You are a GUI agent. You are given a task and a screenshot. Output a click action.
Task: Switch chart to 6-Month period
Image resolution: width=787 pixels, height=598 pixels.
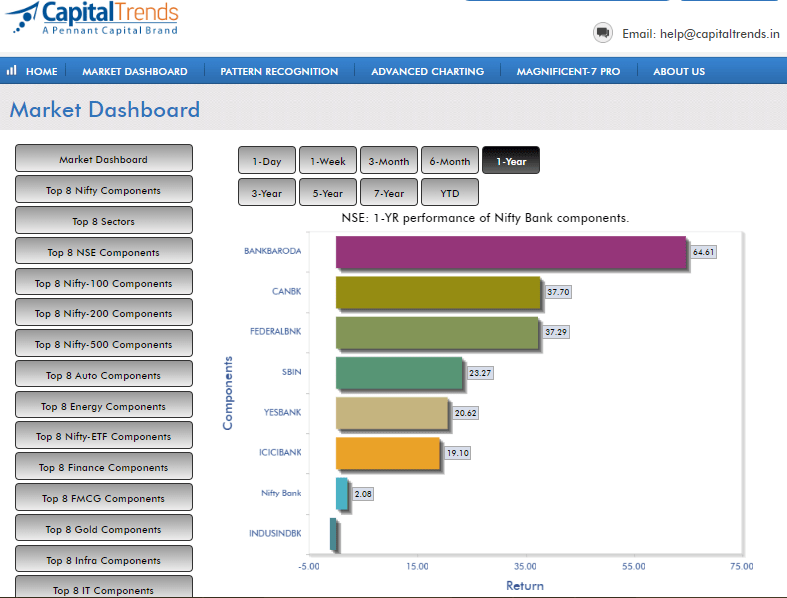(x=450, y=161)
